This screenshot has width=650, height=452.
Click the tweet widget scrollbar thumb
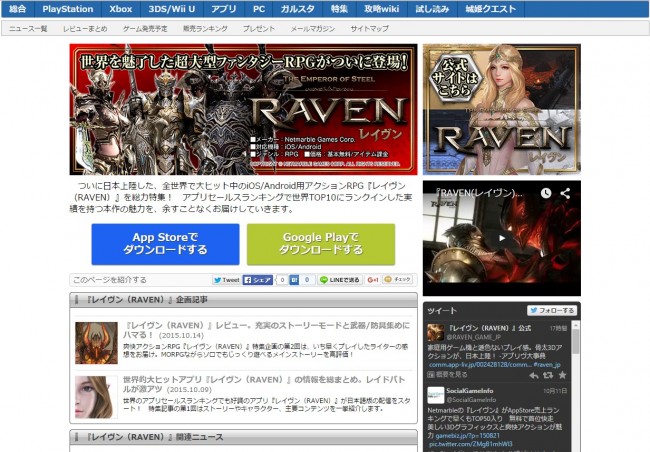click(x=575, y=342)
